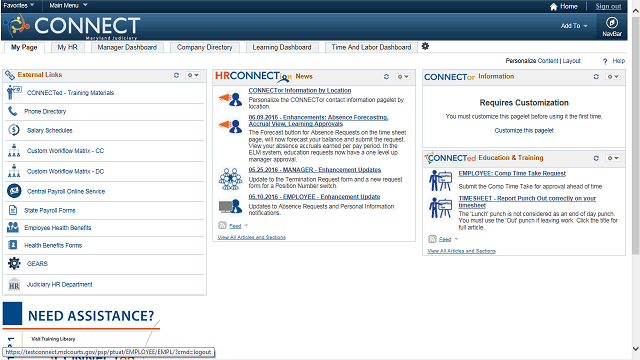Screen dimensions: 640x360
Task: Open the Manager Dashboard tab
Action: point(127,47)
